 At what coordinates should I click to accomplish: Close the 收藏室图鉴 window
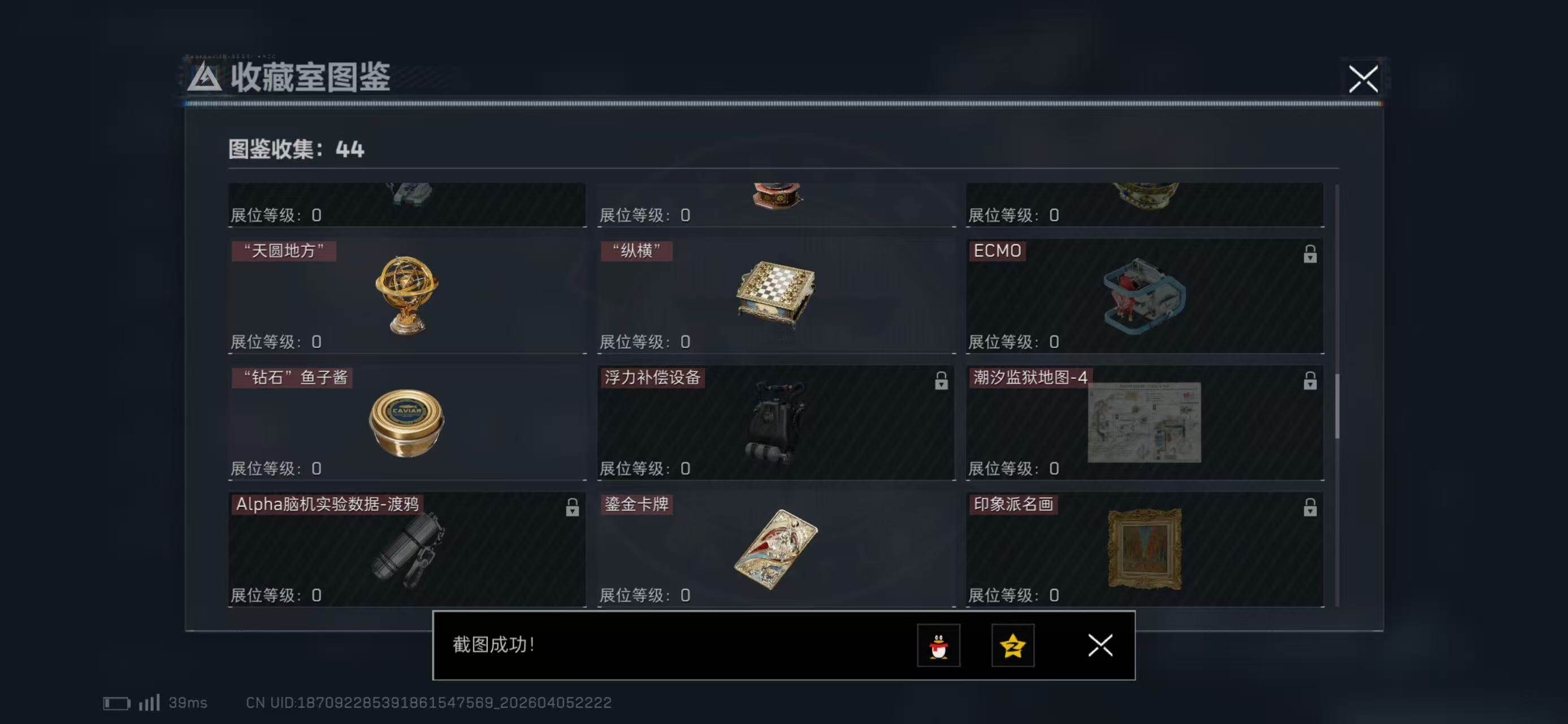1363,79
